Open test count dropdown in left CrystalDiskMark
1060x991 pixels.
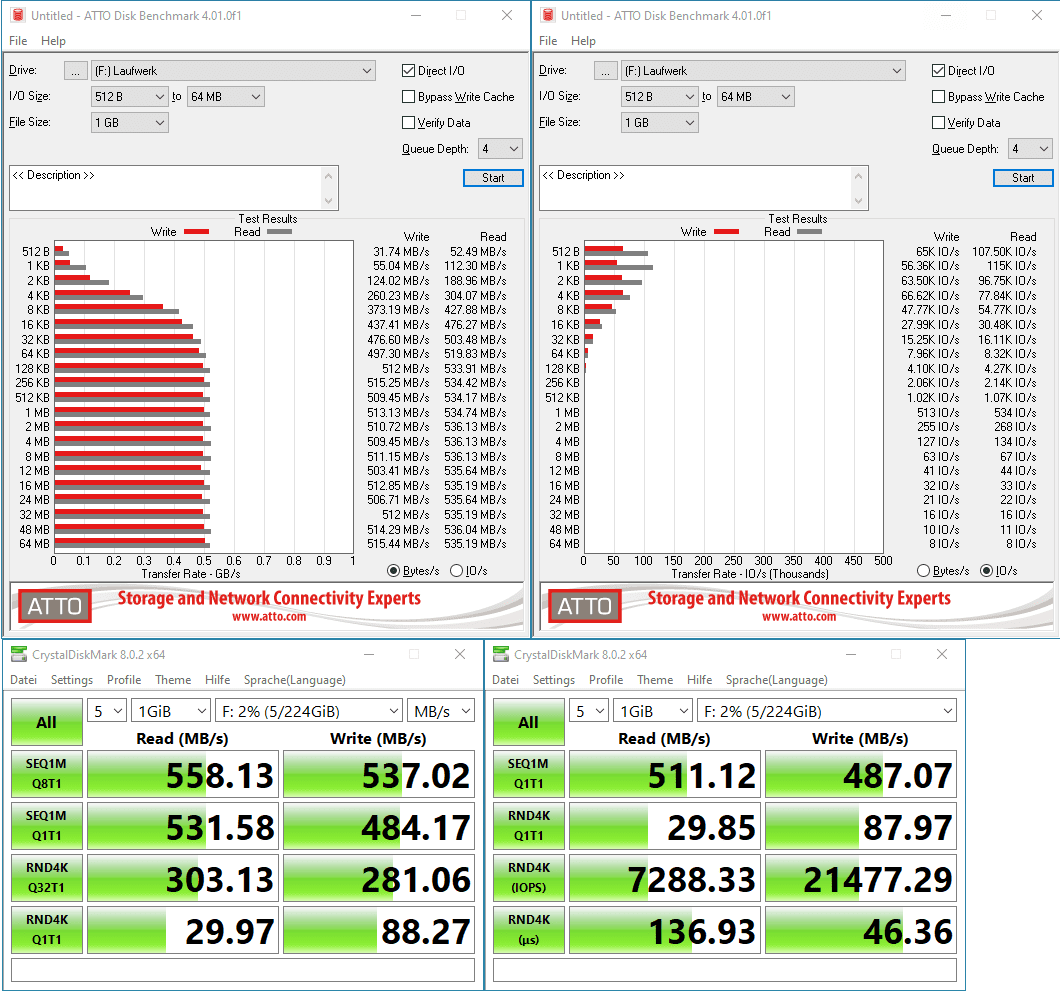107,711
